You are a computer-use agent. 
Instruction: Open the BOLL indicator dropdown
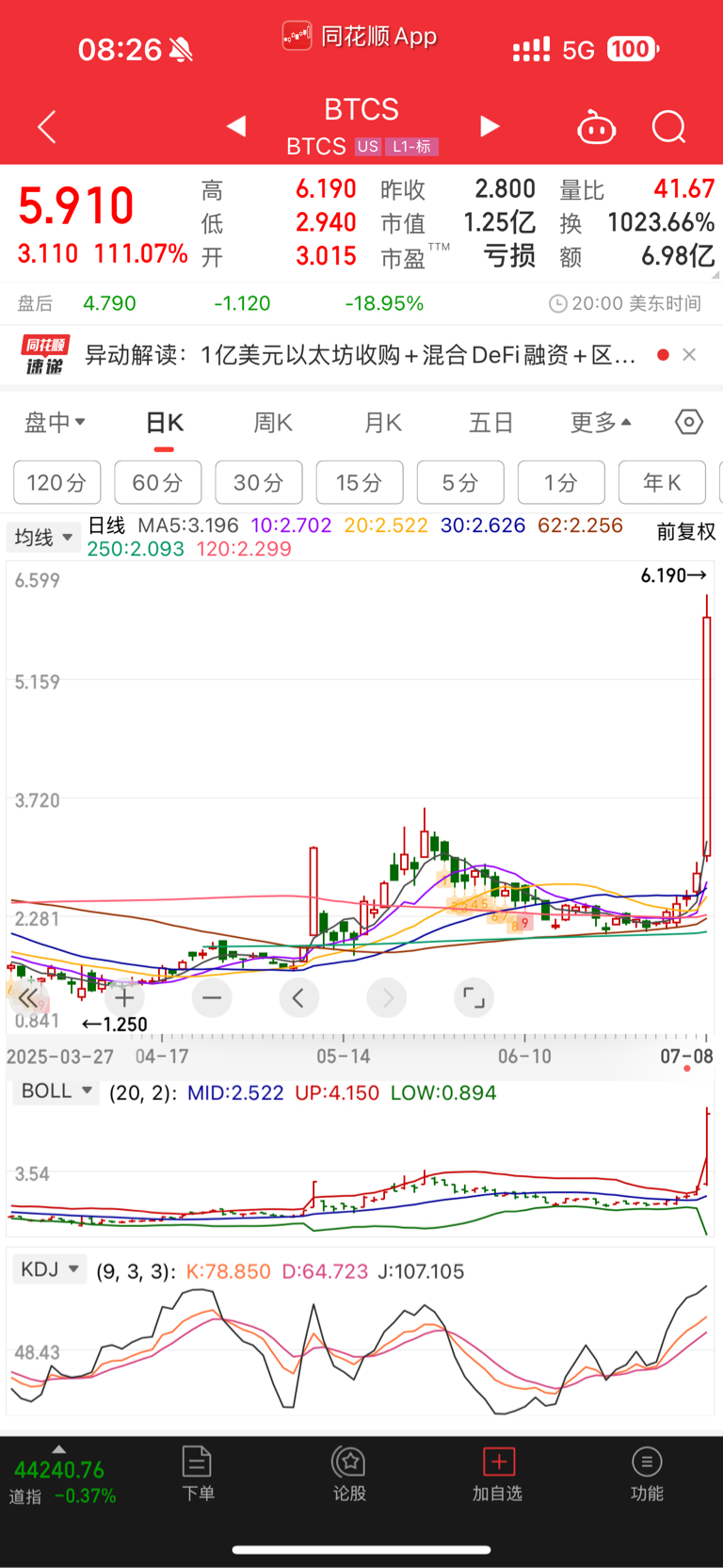(56, 1091)
